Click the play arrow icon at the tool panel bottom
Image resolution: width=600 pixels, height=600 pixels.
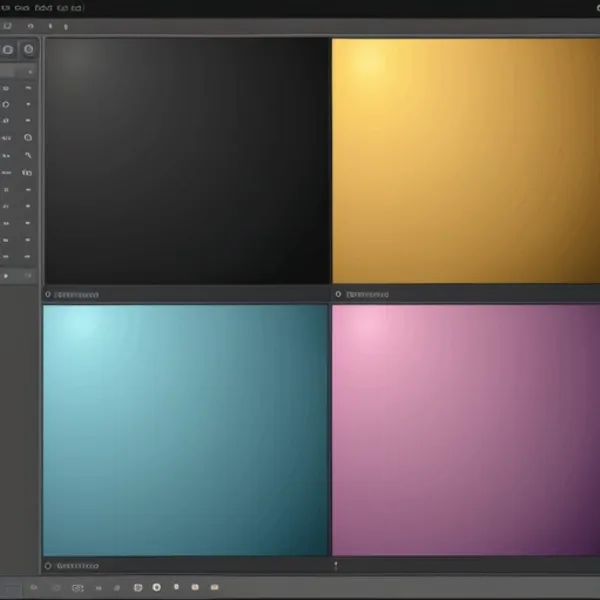7,275
